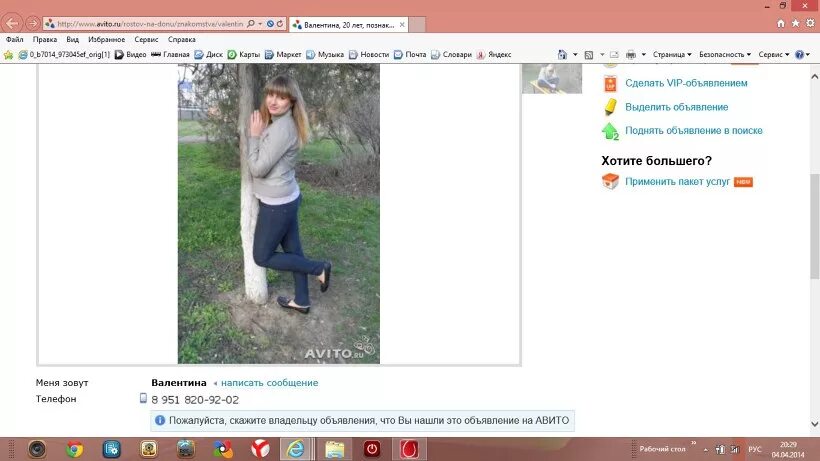Open the Сервис menu in menu bar

pos(146,39)
